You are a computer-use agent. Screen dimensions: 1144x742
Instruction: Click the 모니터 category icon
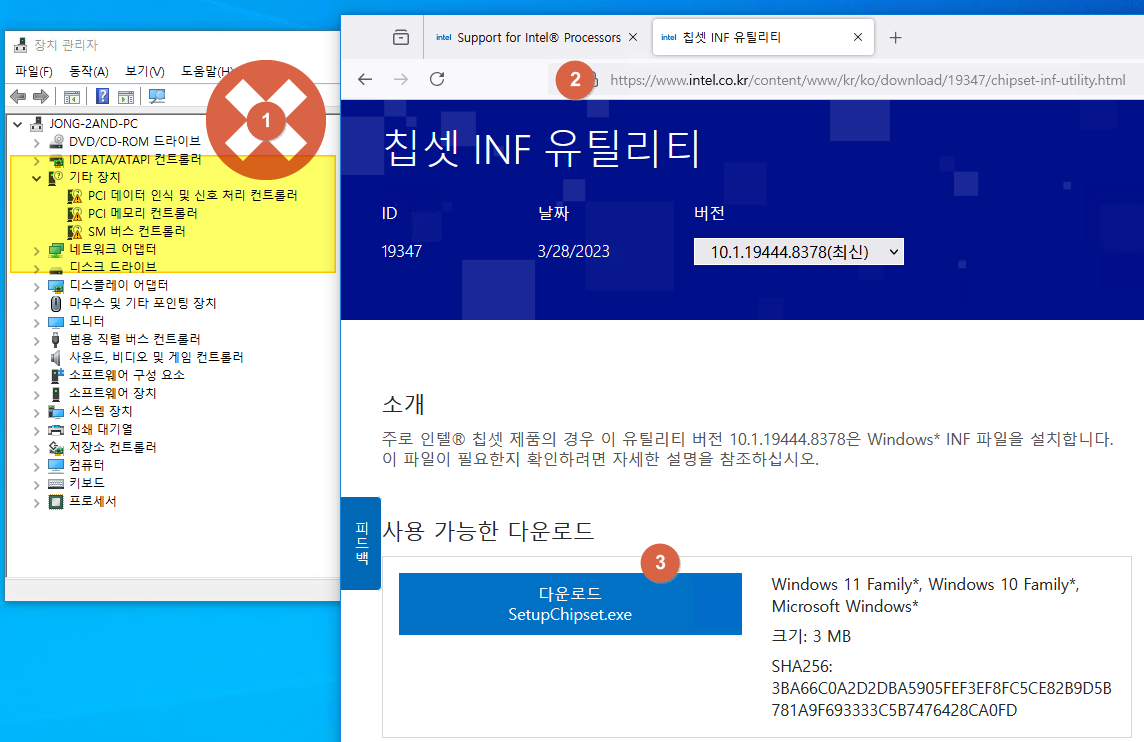[56, 322]
